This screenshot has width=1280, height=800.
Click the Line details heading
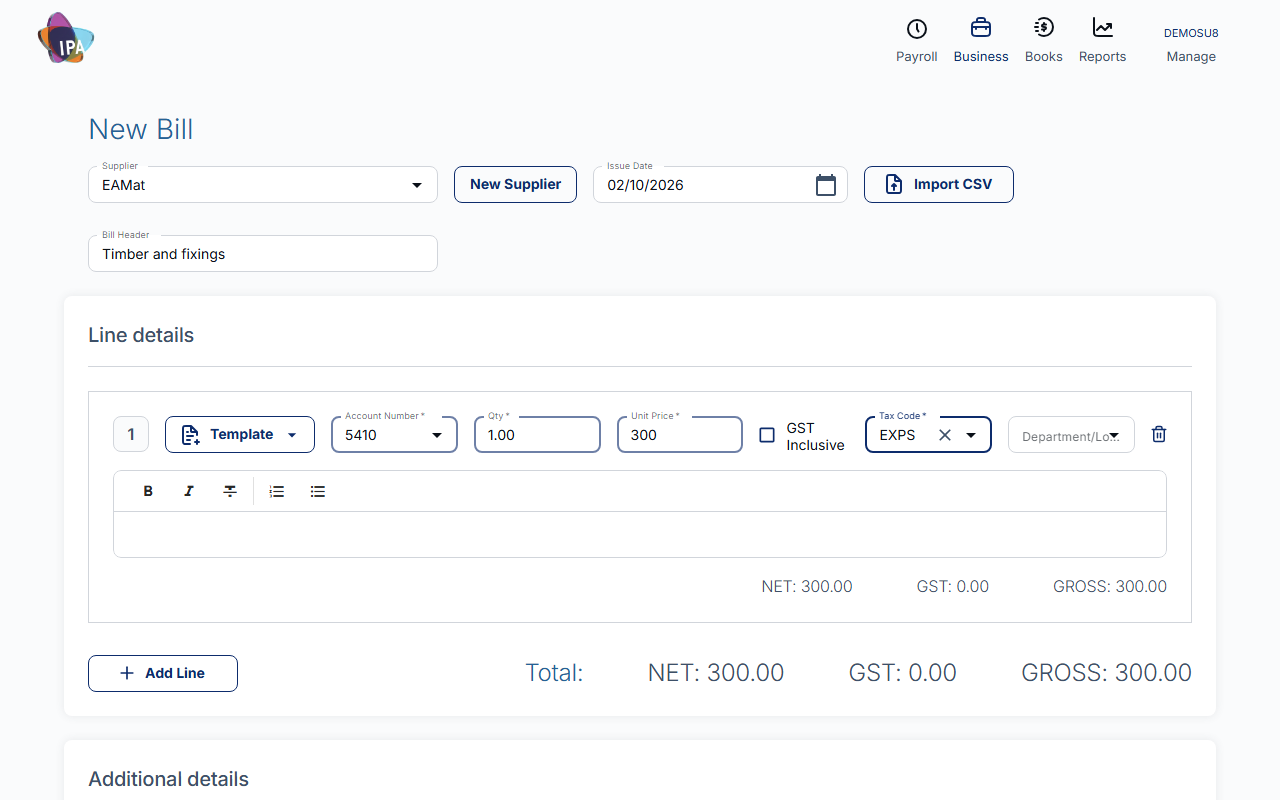coord(141,335)
